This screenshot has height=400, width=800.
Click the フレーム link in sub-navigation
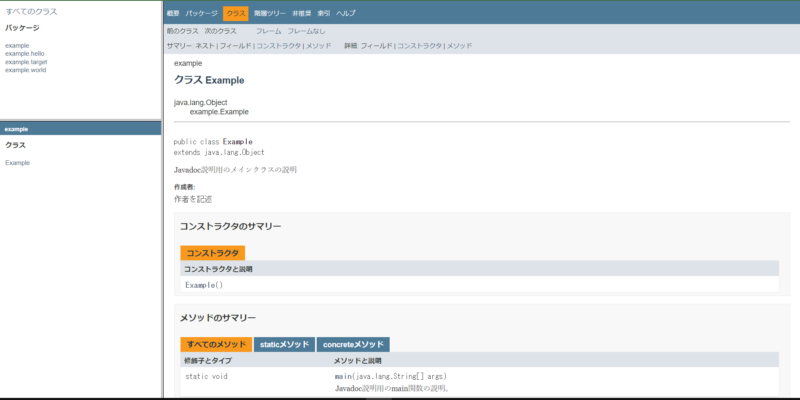click(268, 31)
